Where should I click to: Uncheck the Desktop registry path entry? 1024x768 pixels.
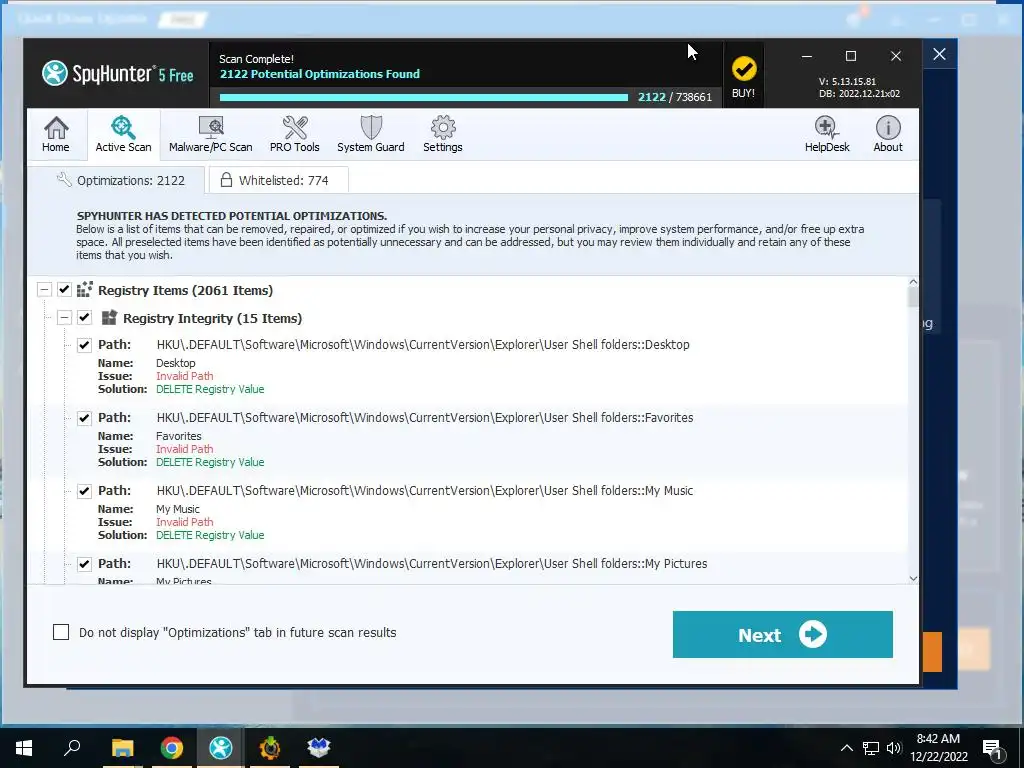84,345
